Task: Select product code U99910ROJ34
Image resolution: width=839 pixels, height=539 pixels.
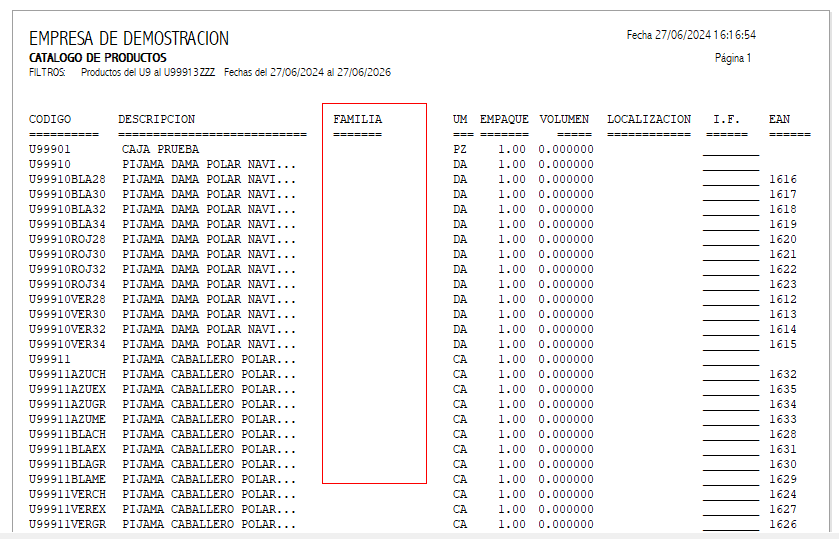Action: click(67, 284)
